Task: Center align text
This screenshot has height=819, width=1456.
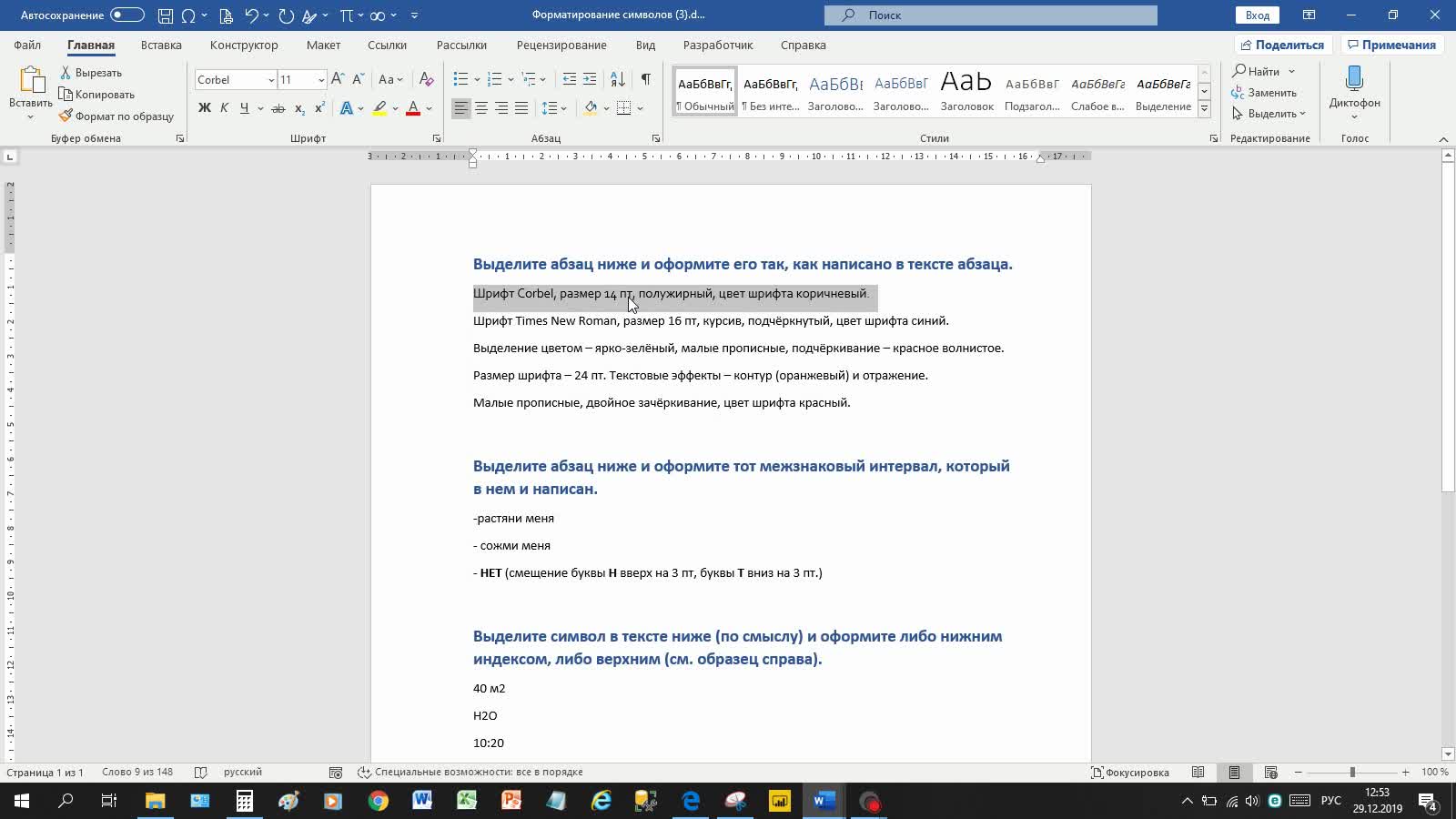Action: [481, 108]
